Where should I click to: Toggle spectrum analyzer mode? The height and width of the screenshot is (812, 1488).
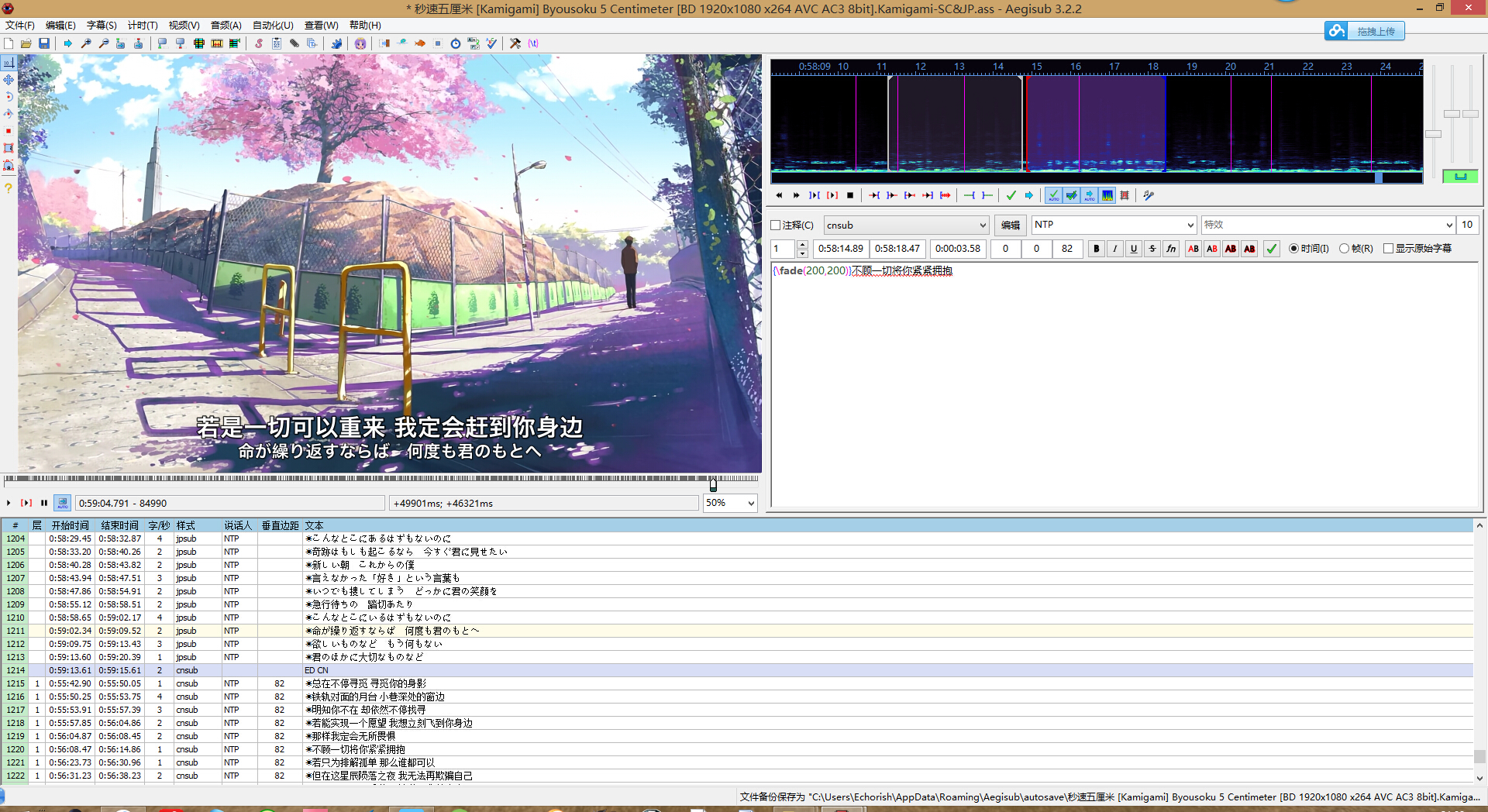1107,195
